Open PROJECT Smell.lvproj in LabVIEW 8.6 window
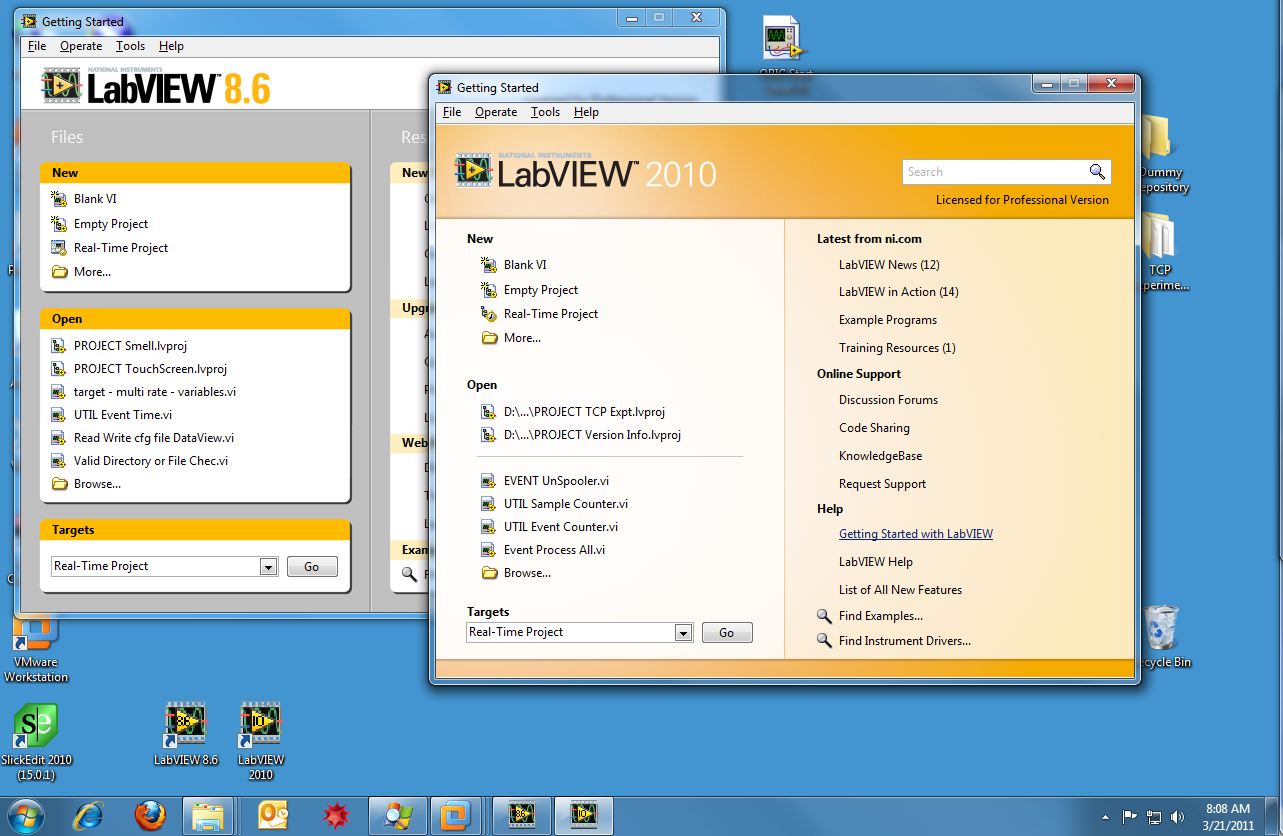This screenshot has height=836, width=1283. point(130,346)
